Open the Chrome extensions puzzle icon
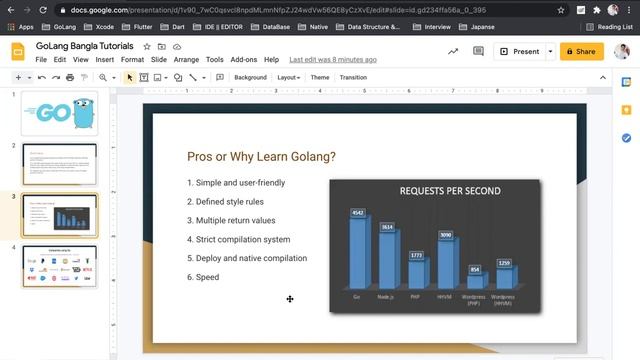 tap(597, 10)
